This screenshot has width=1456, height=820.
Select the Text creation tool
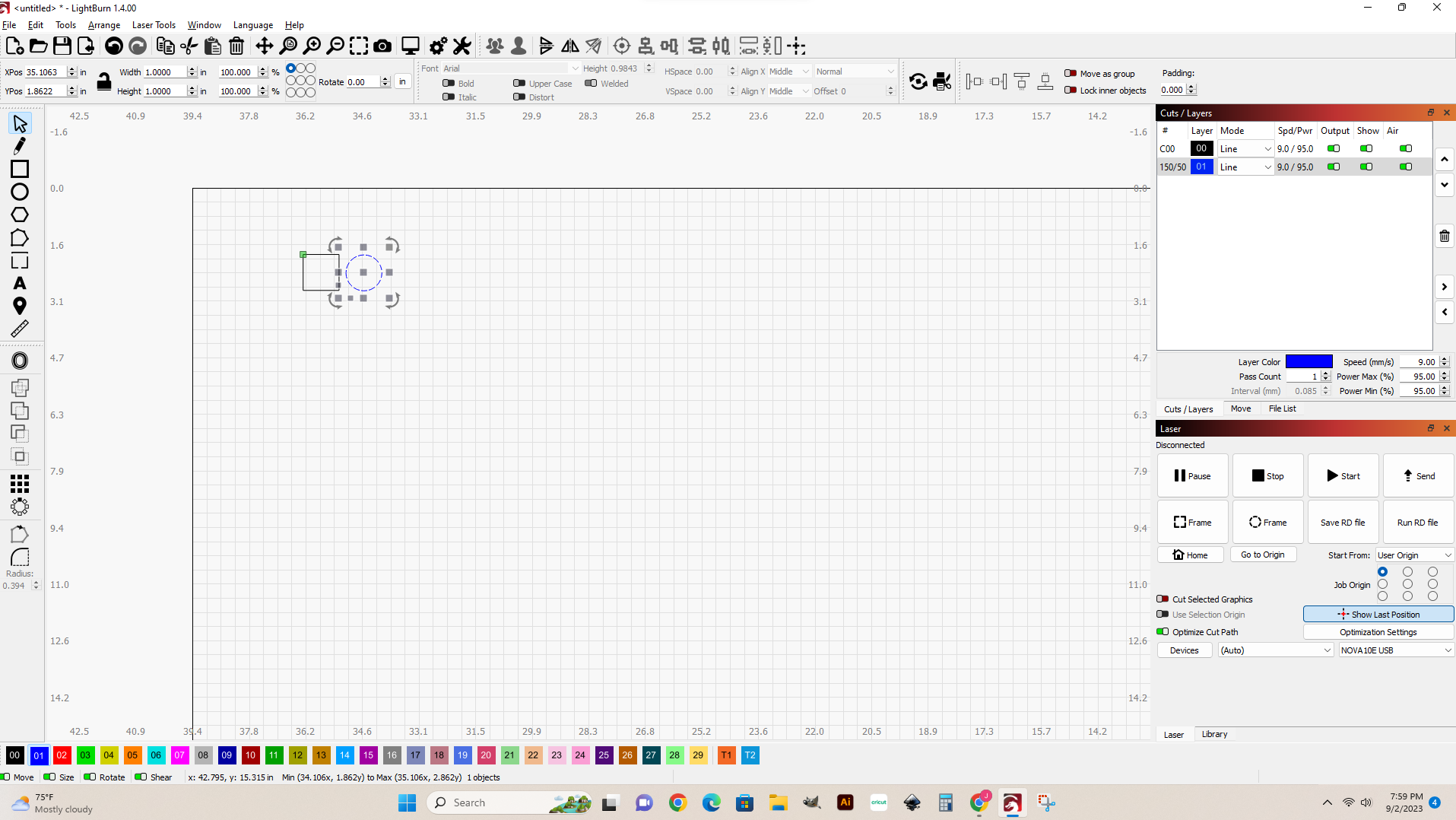tap(20, 283)
